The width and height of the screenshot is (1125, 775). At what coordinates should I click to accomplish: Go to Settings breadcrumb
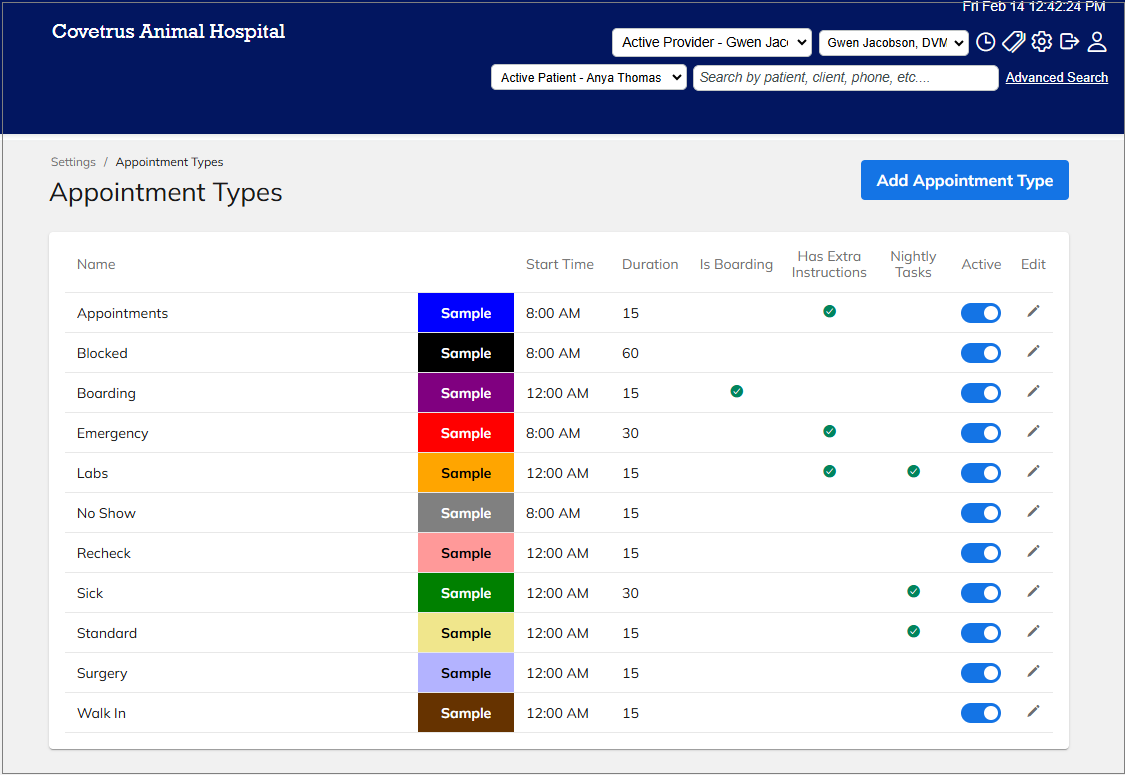[x=73, y=162]
